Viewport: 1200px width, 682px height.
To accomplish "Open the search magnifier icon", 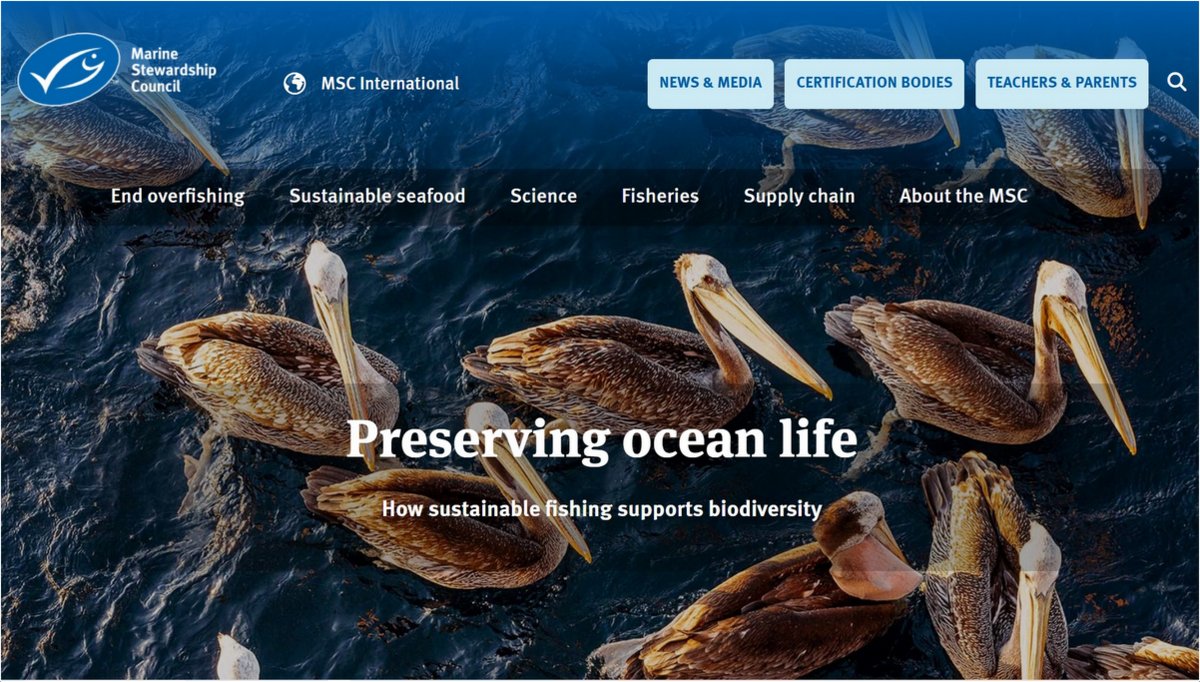I will (1177, 82).
